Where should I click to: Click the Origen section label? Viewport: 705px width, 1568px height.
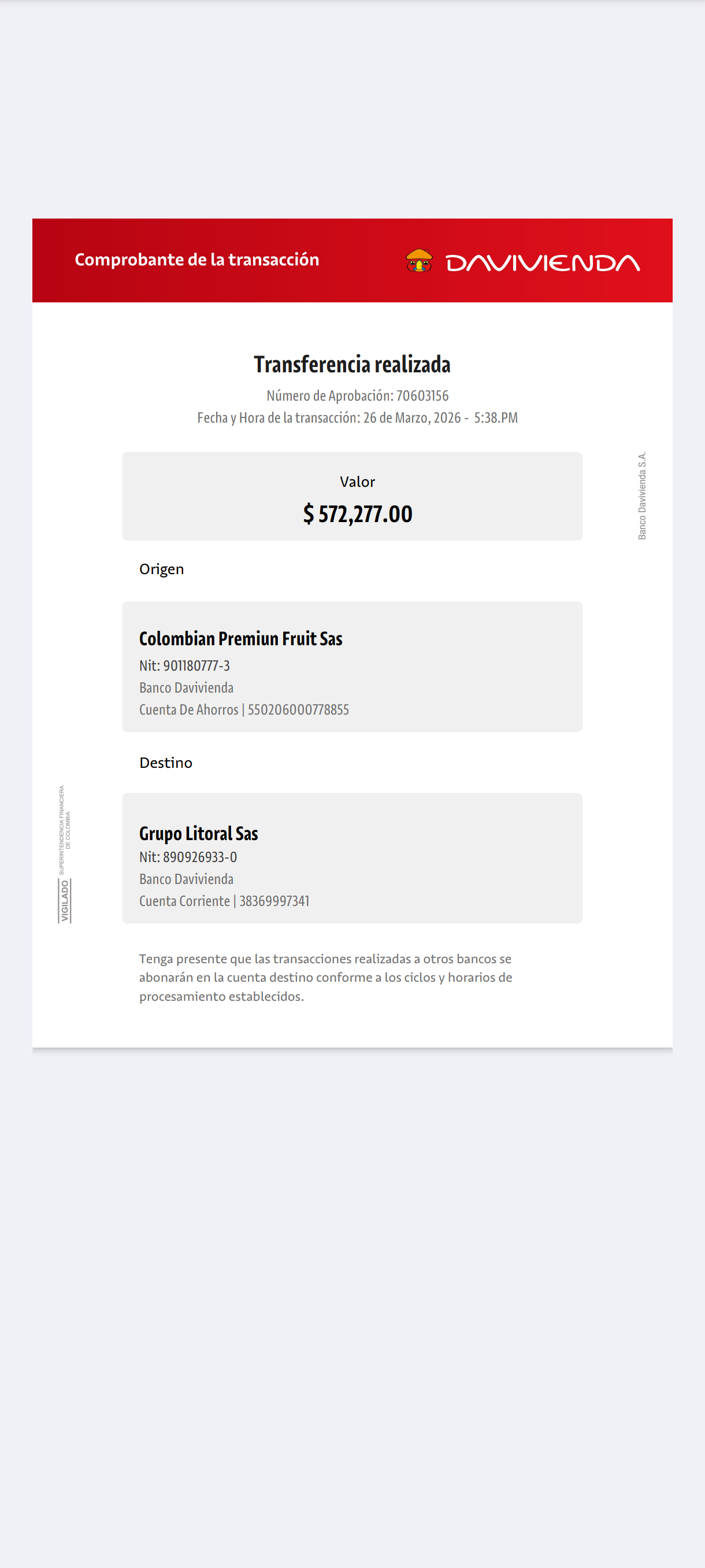click(x=161, y=569)
